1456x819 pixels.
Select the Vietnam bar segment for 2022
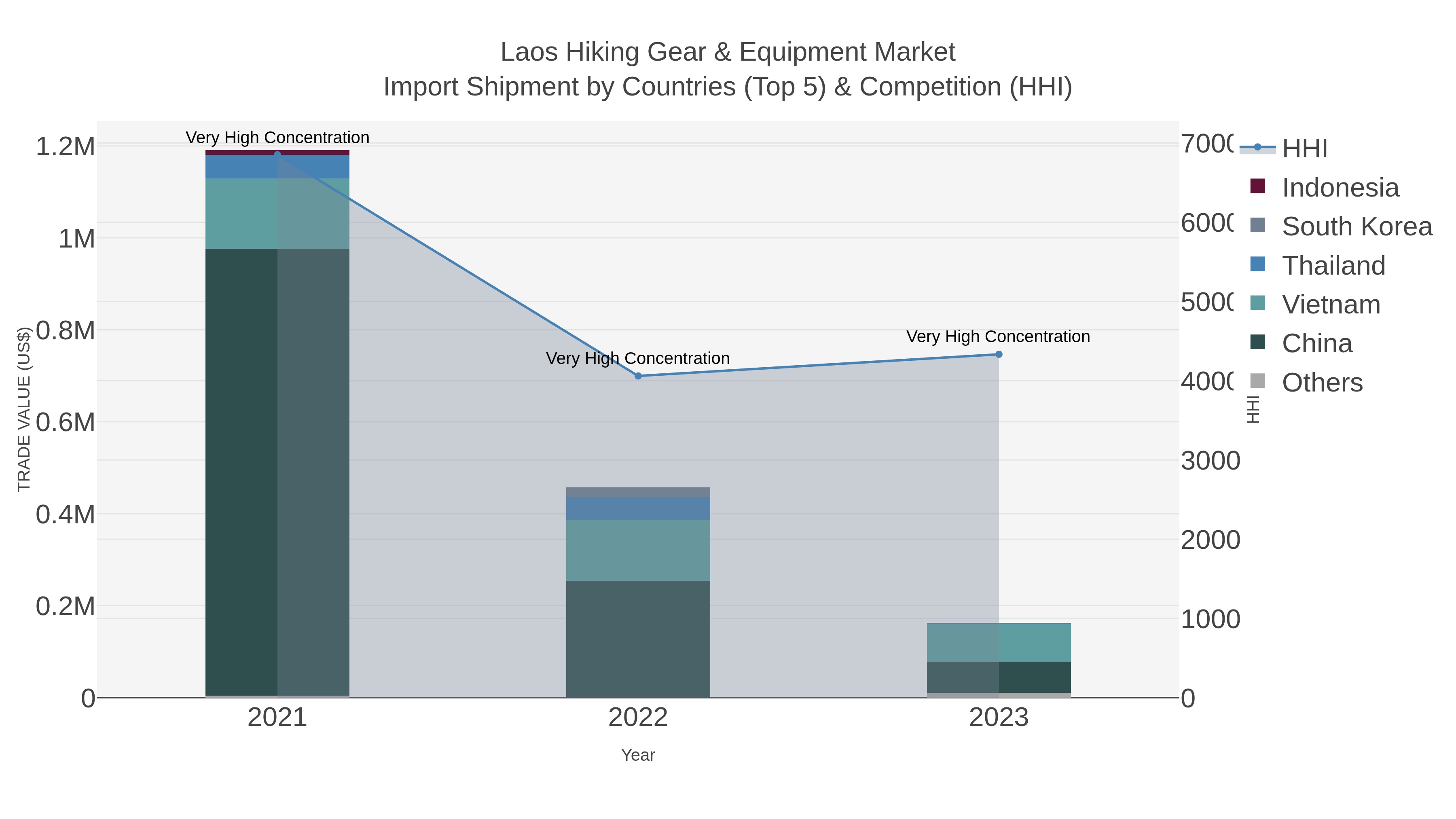click(638, 550)
